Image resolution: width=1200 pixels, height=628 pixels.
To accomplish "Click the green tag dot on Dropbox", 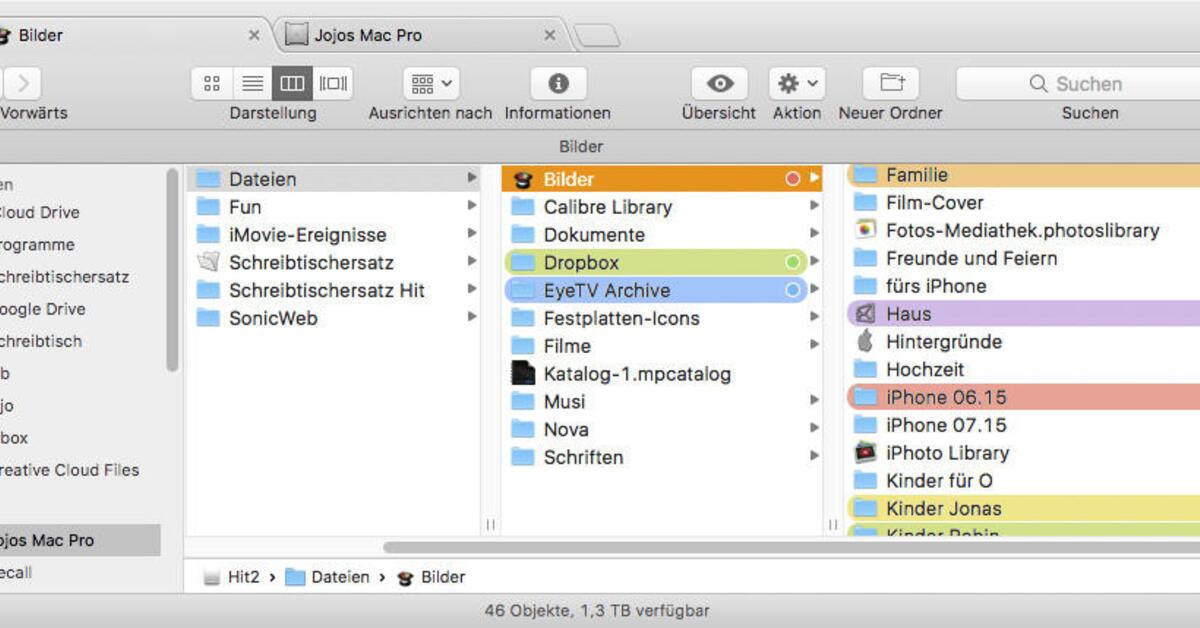I will [793, 263].
